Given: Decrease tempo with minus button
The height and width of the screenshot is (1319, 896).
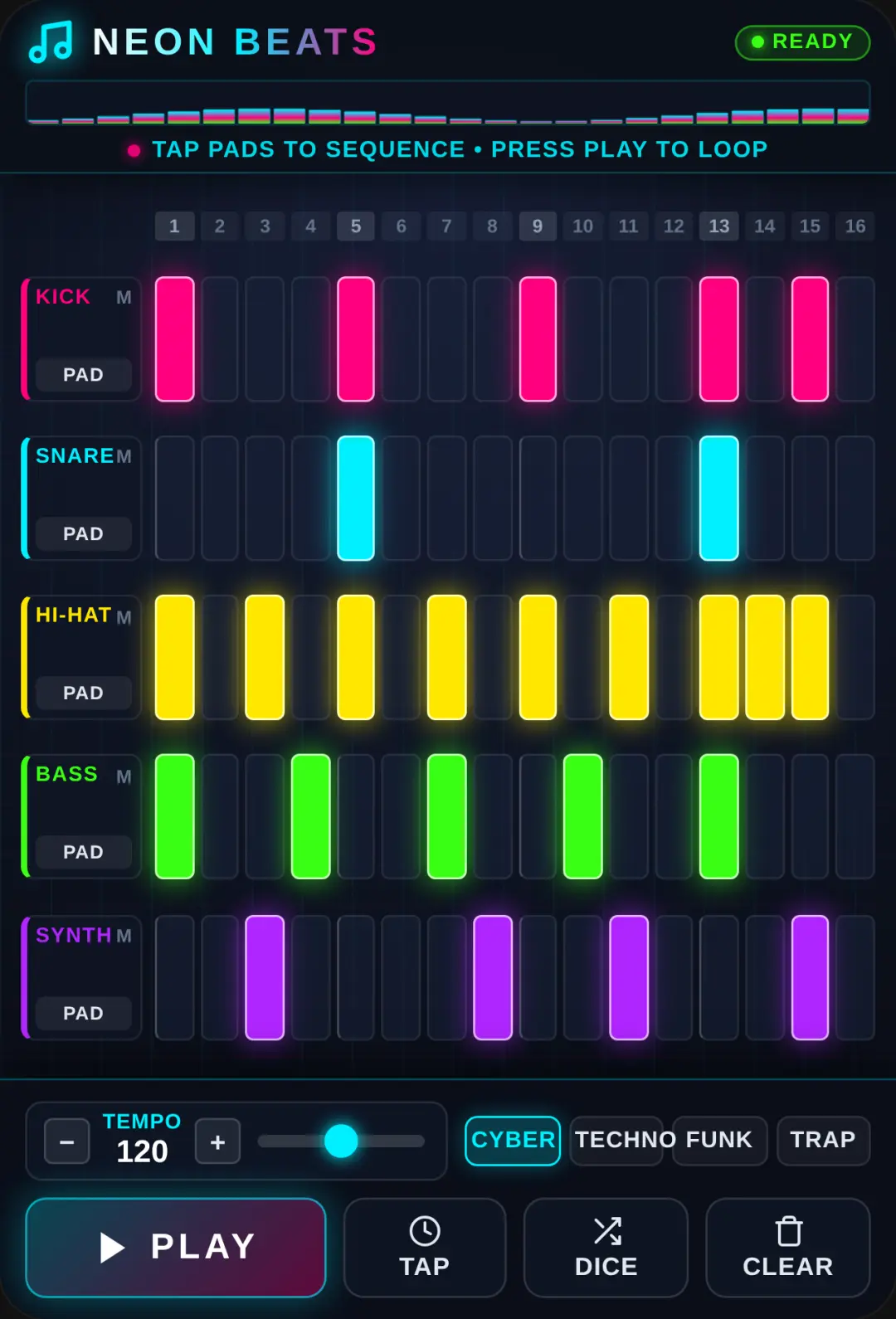Looking at the screenshot, I should point(67,1141).
